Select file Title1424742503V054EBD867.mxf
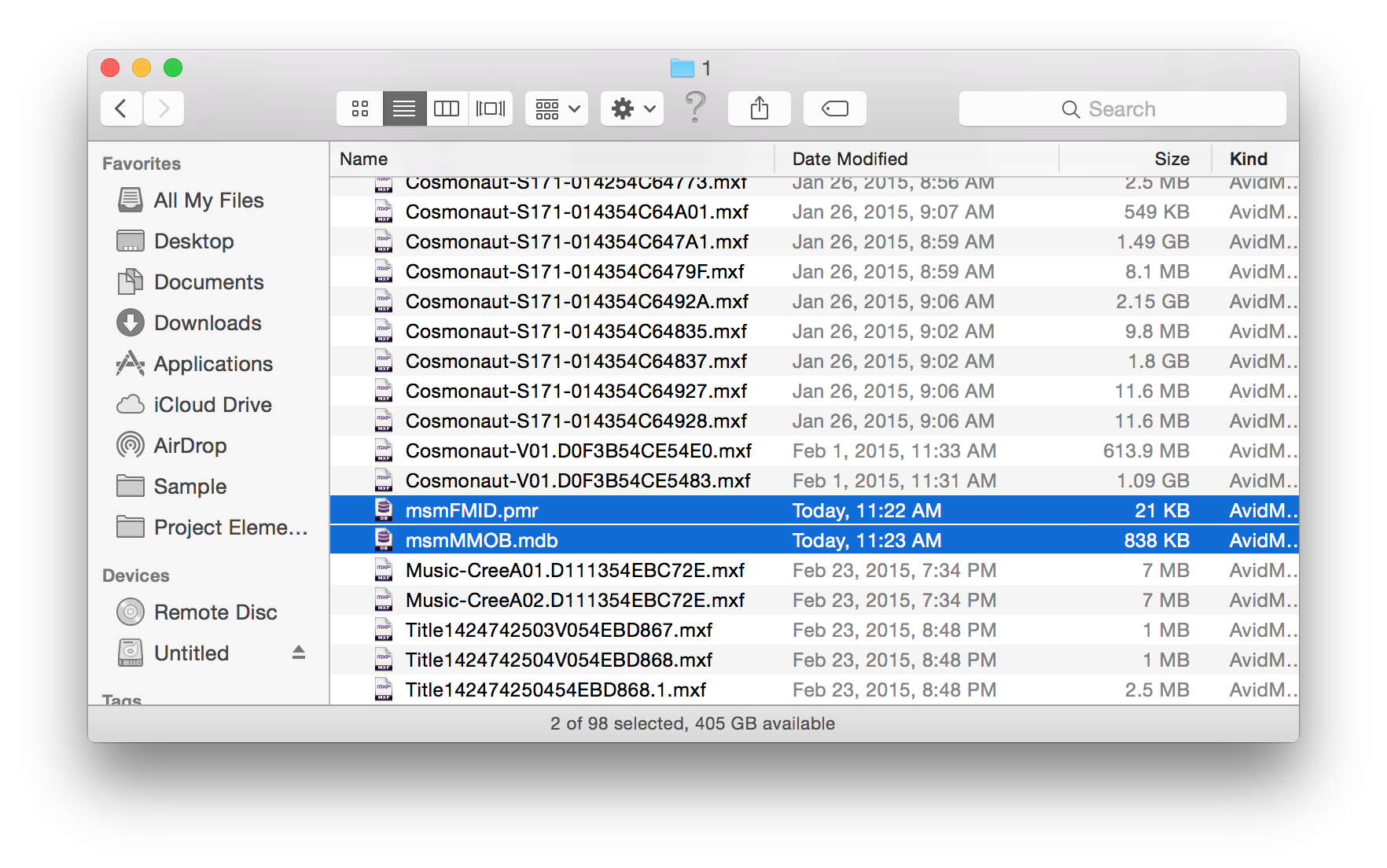 pyautogui.click(x=815, y=630)
